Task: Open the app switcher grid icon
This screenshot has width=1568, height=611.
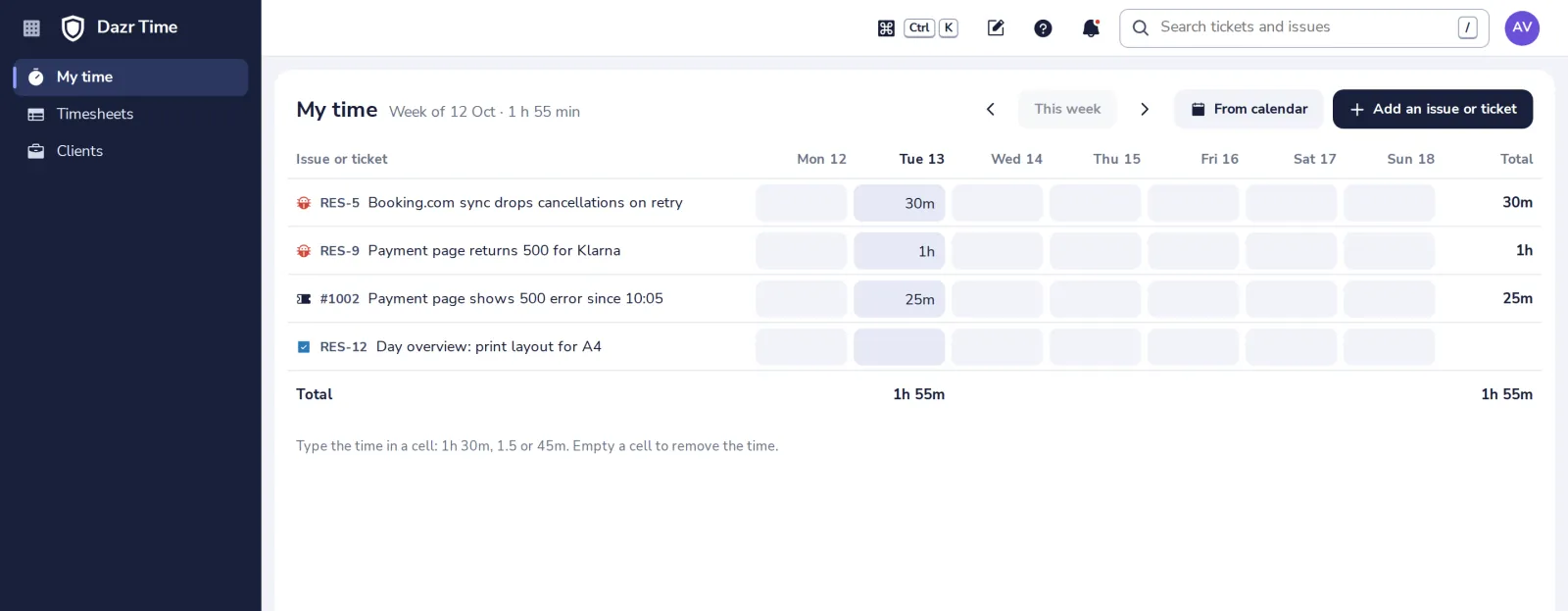Action: pos(31,28)
